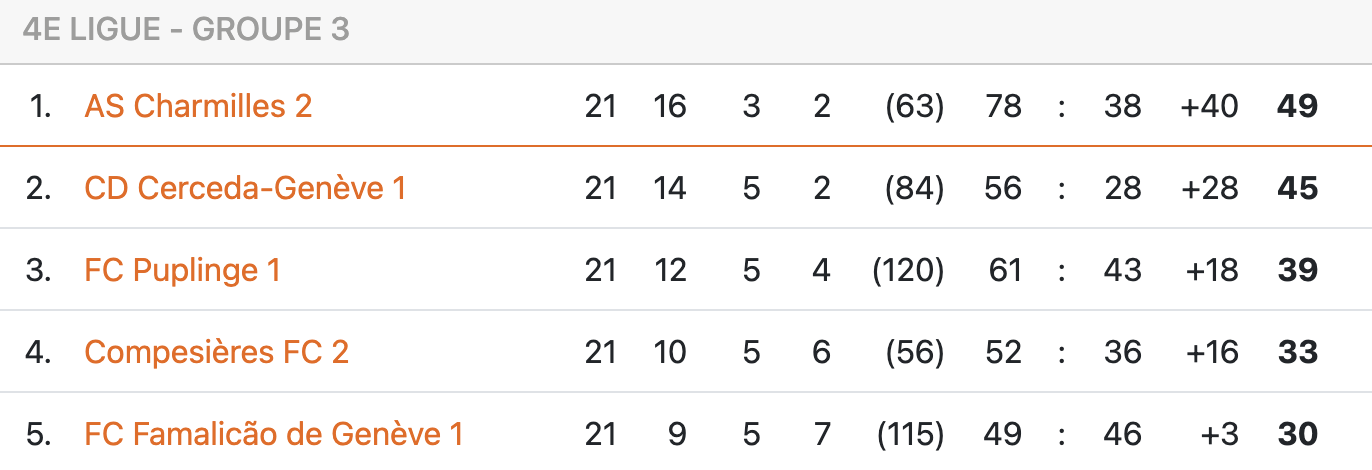Click CD Cerceda-Genève 1's 45 points value
The height and width of the screenshot is (470, 1372).
1297,188
